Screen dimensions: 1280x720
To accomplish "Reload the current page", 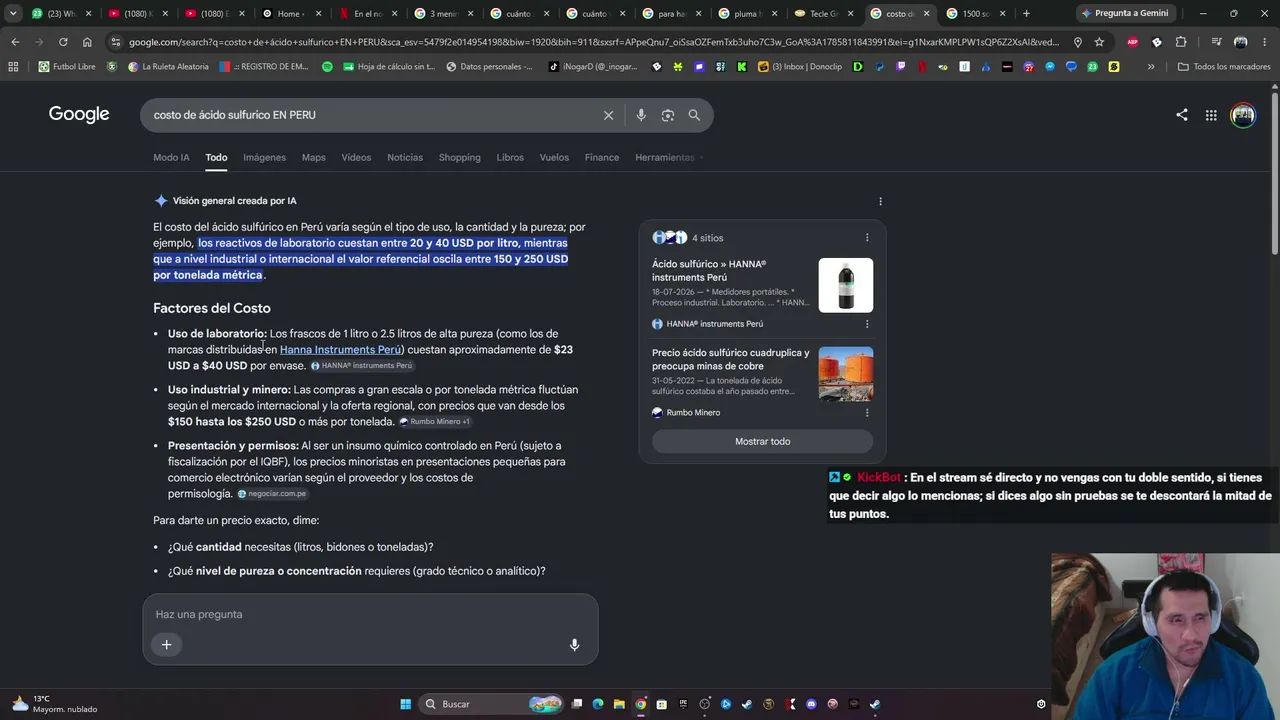I will [x=63, y=42].
